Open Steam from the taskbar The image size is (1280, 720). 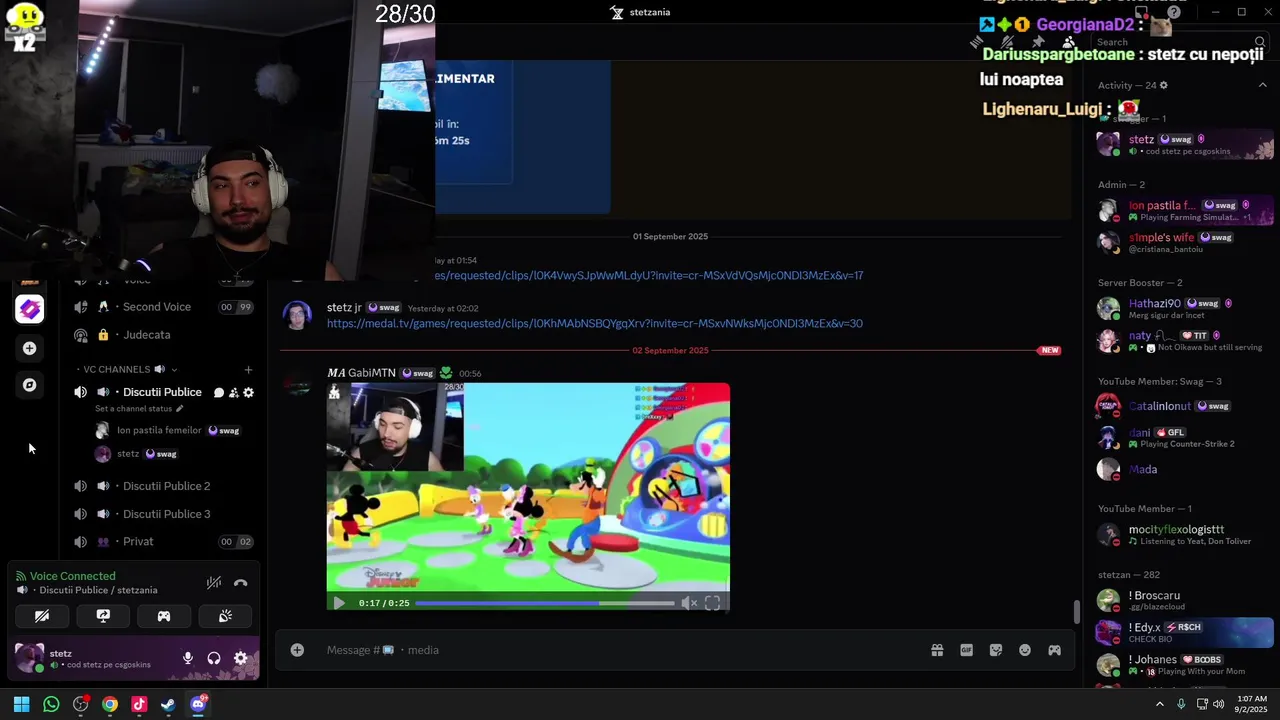click(x=168, y=704)
